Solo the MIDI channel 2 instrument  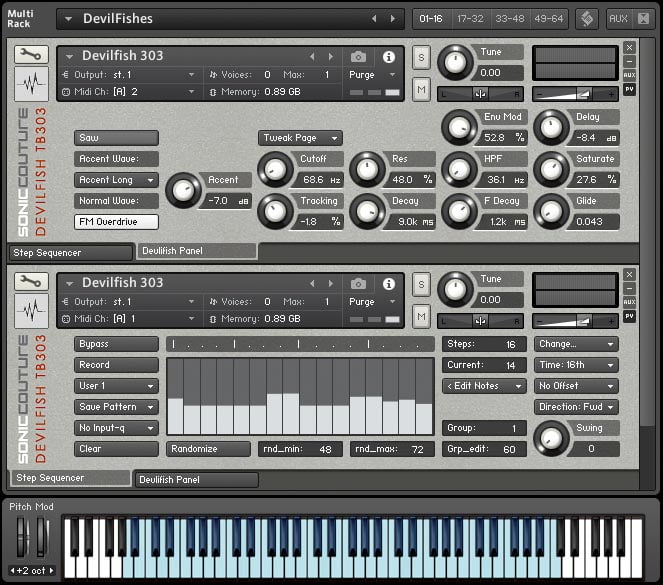(x=421, y=57)
